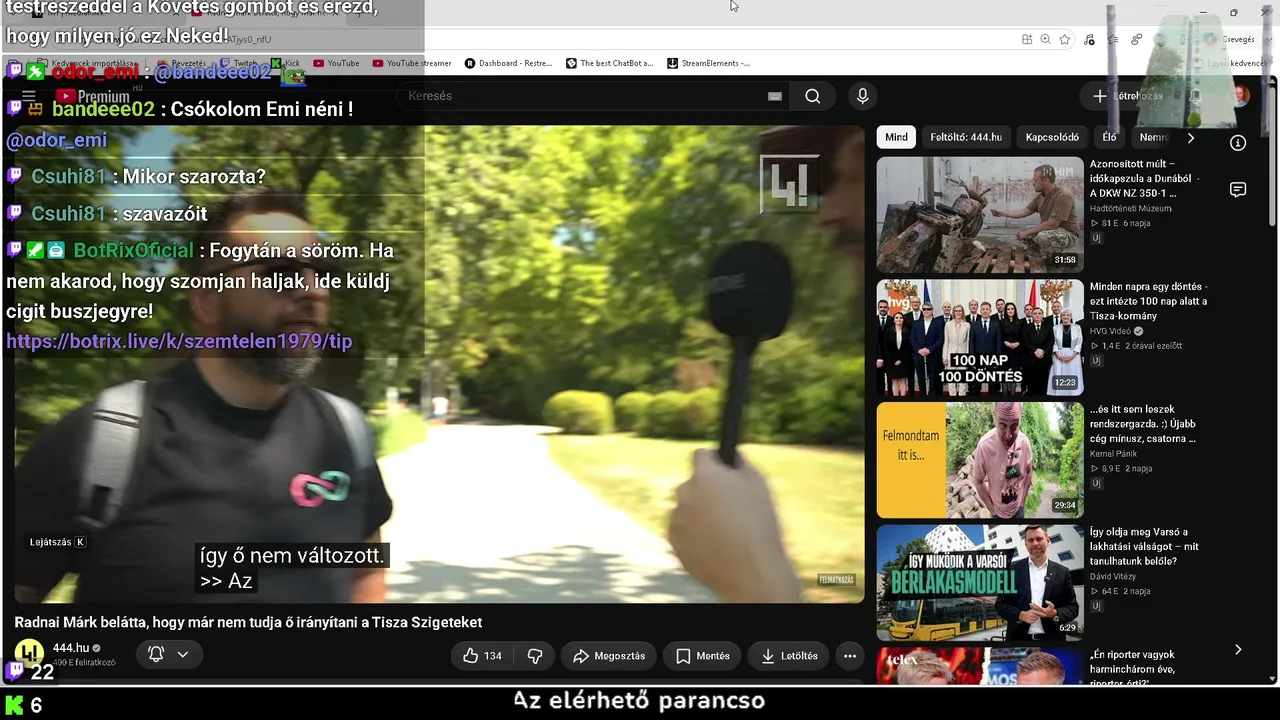Open the 444.hu channel avatar
This screenshot has width=1280, height=720.
[29, 654]
